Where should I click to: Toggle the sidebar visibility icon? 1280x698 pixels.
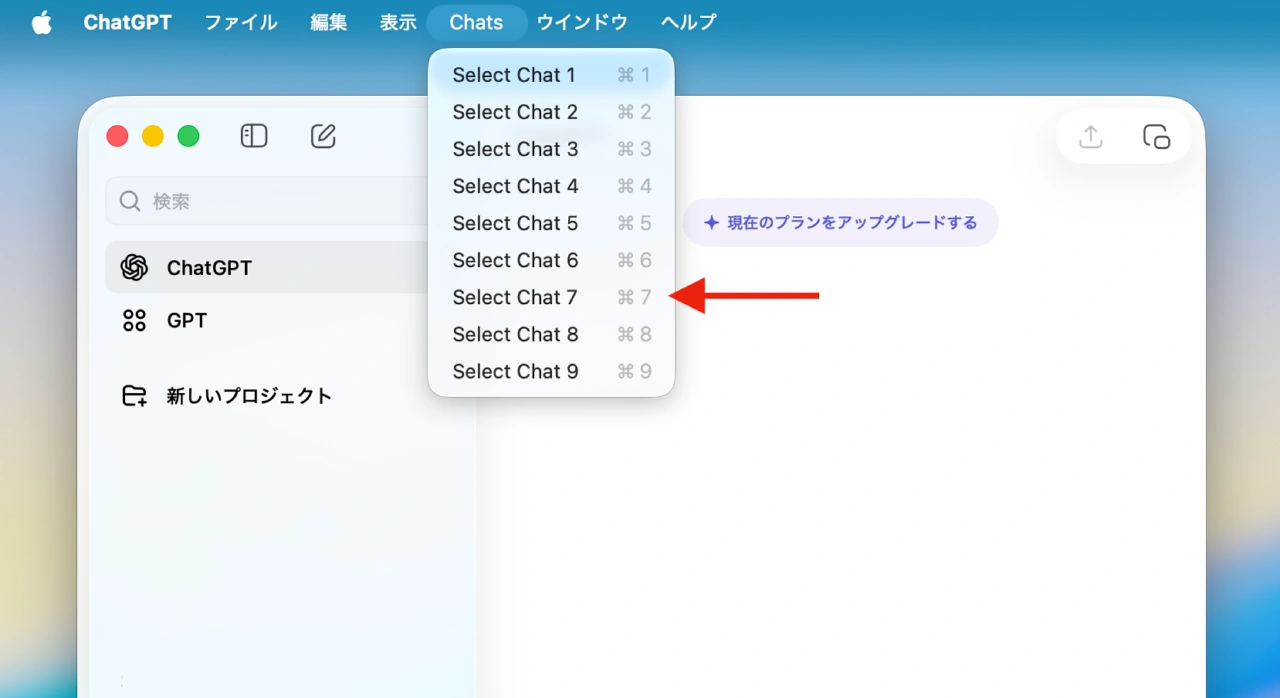click(253, 135)
